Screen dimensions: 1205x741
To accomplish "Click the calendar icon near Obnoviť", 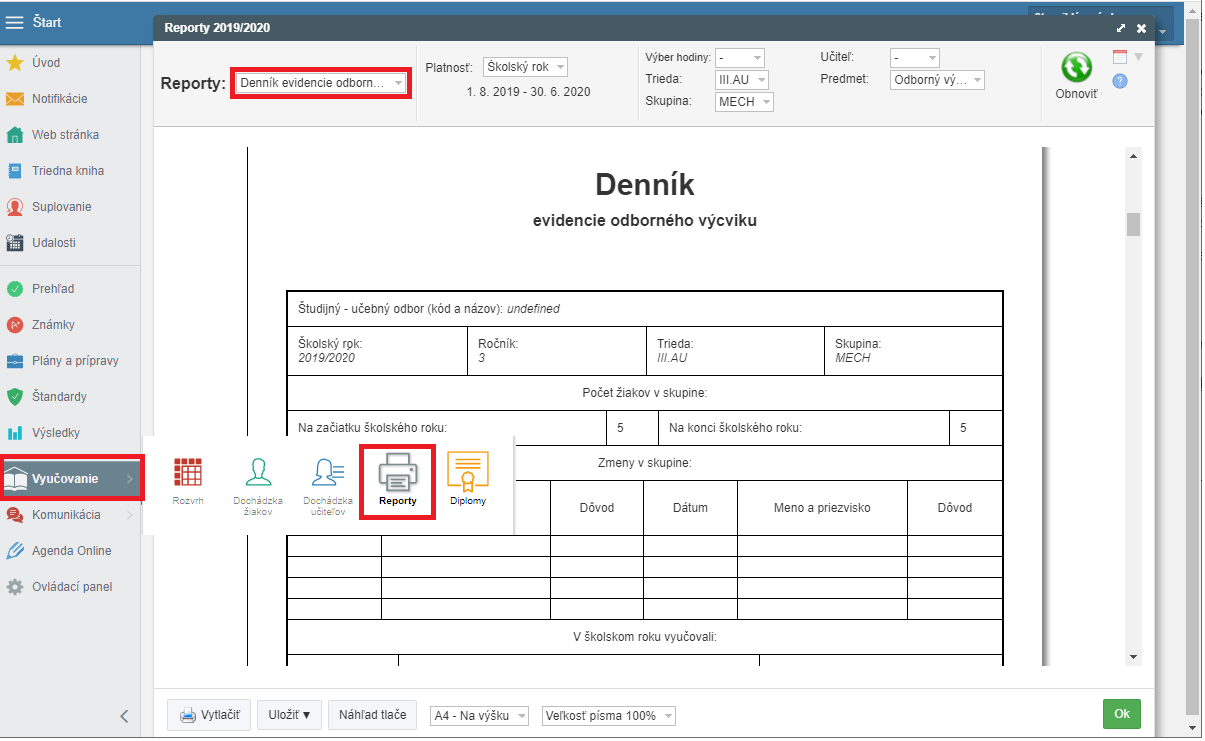I will click(x=1120, y=57).
